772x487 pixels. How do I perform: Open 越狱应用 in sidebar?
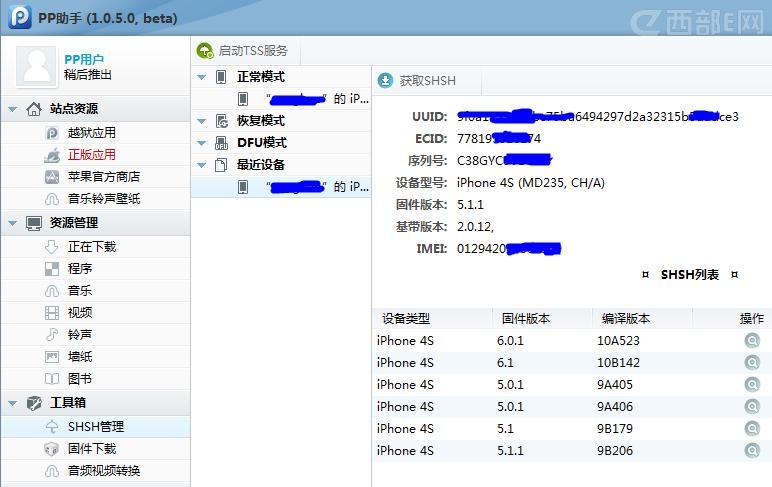[x=92, y=133]
